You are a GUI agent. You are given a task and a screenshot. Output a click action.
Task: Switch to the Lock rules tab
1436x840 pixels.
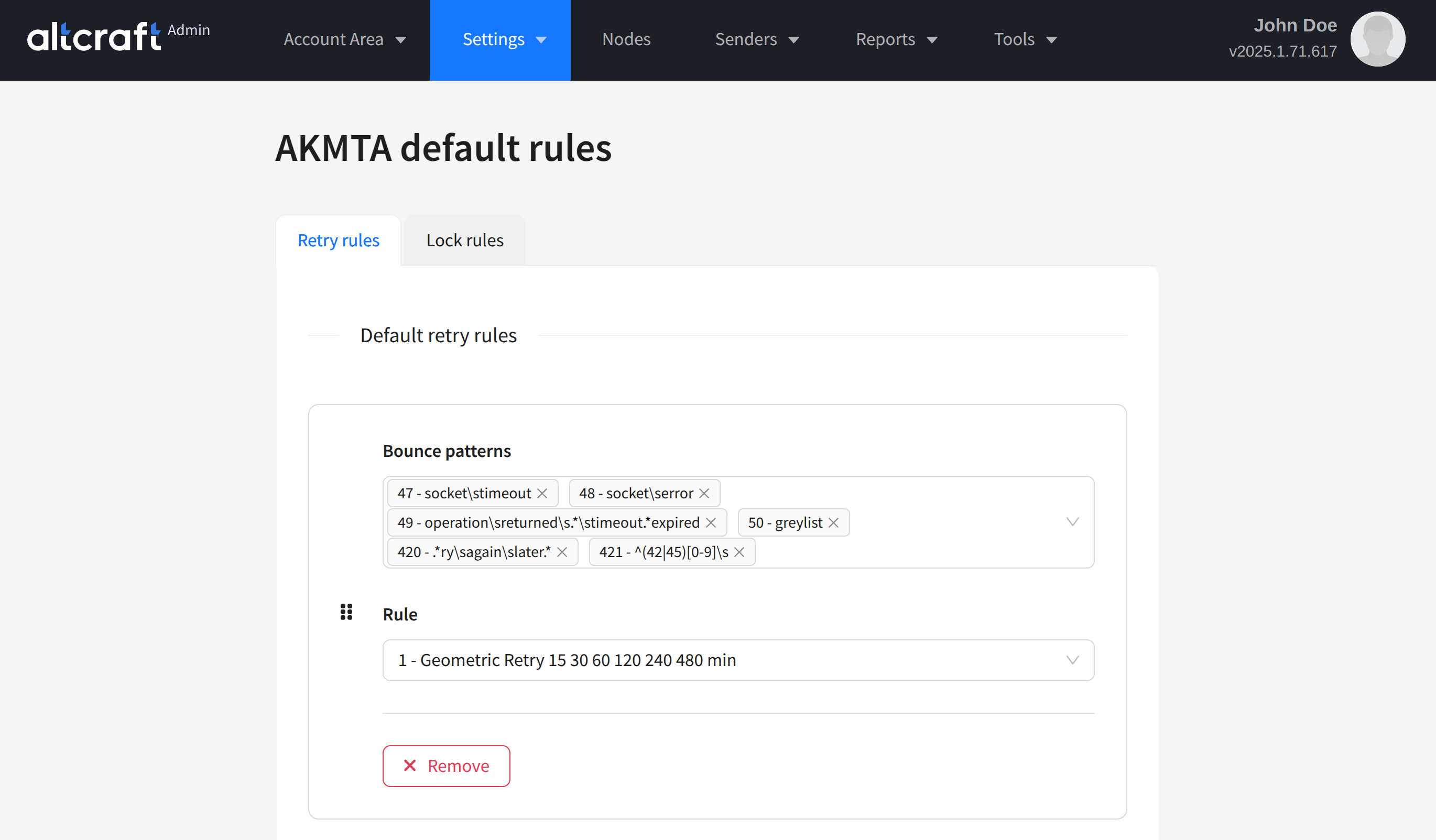tap(464, 241)
